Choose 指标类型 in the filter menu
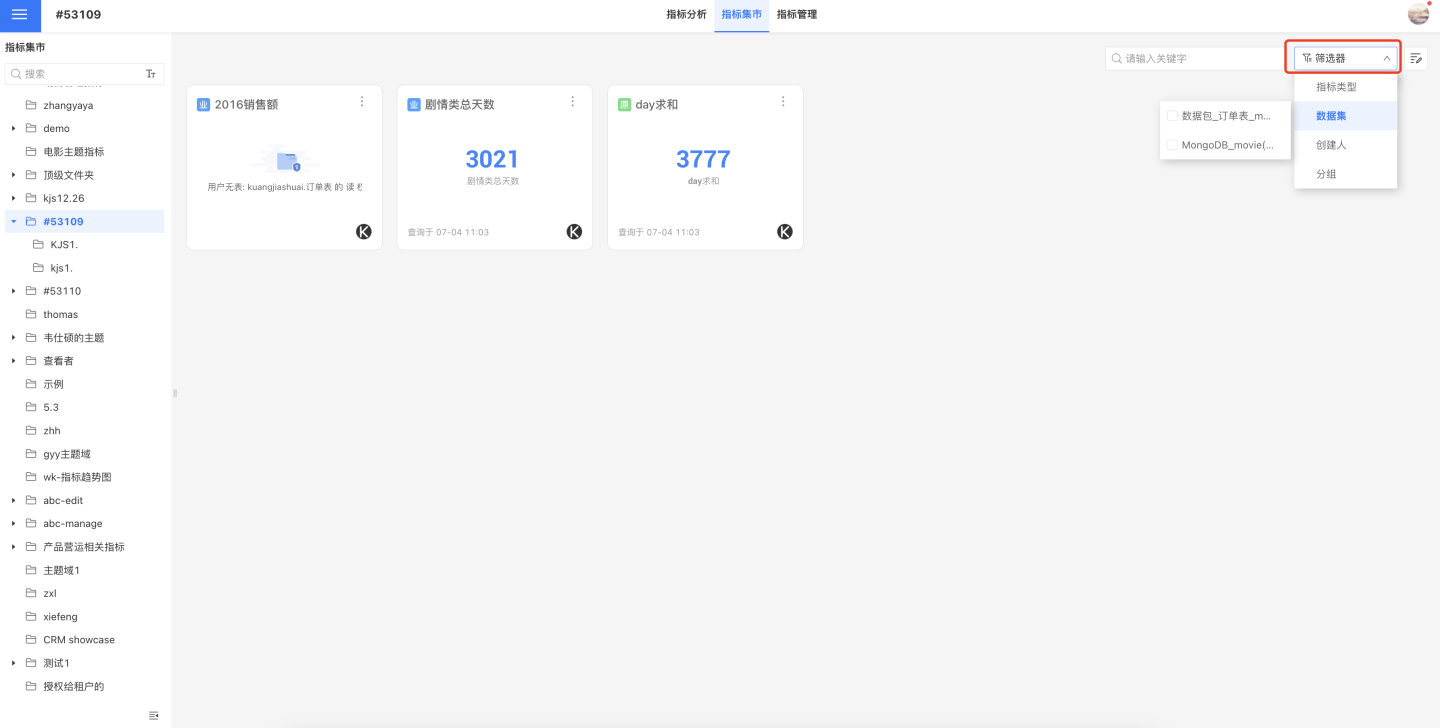Screen dimensions: 1440x728 click(1345, 87)
